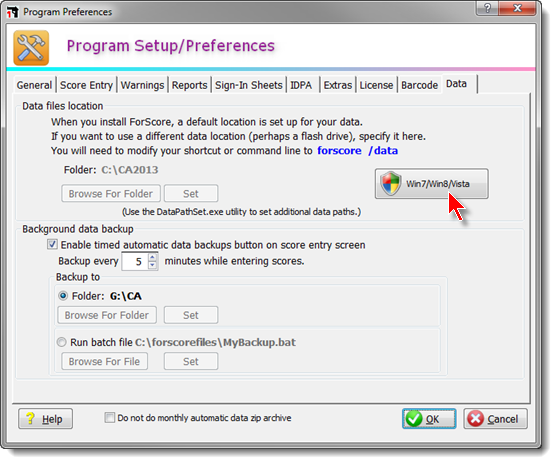Click Browse For File button
Screen dimensions: 557x464
(x=104, y=361)
